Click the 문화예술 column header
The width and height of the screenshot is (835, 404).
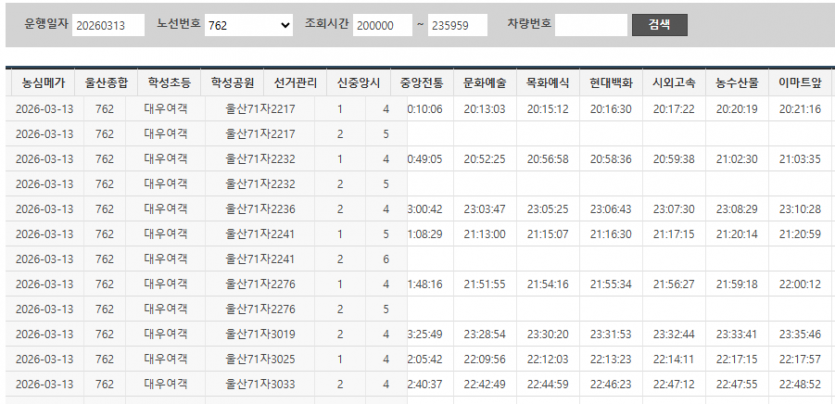(485, 83)
